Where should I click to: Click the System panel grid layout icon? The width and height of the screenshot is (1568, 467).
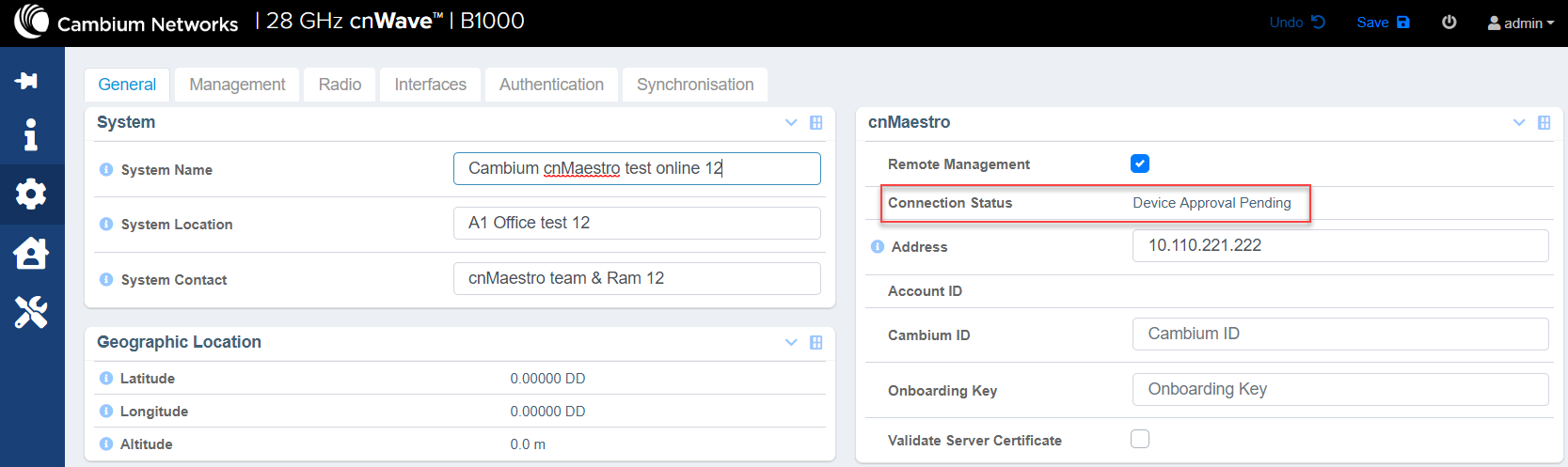816,123
